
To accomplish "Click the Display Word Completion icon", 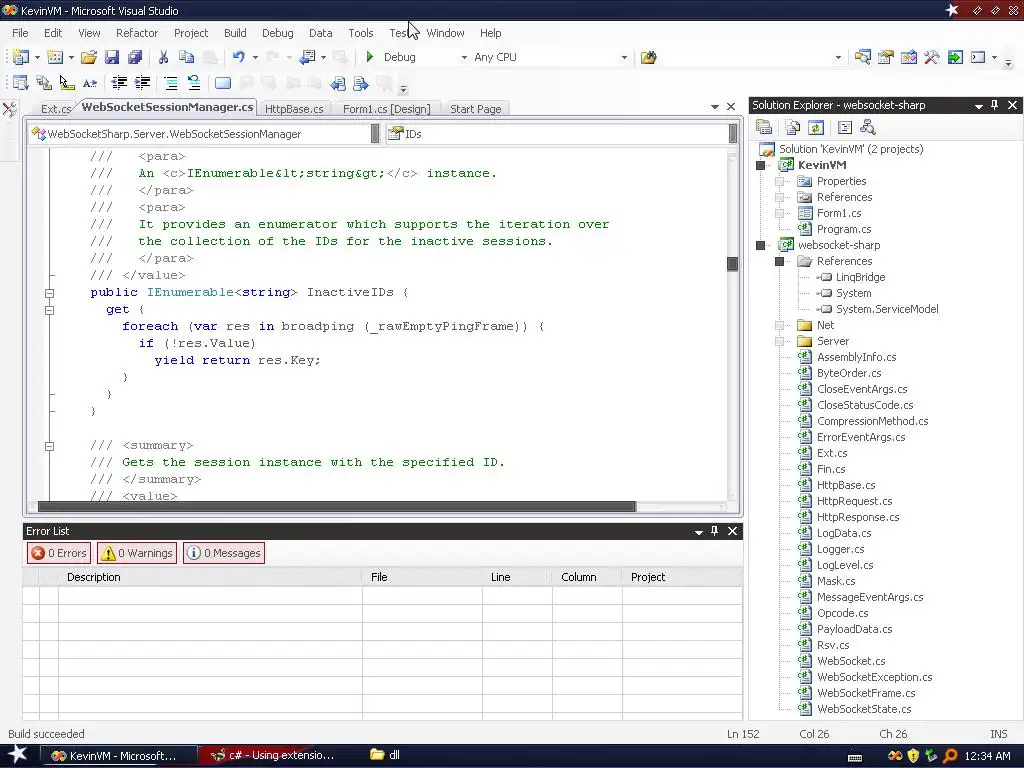I will pyautogui.click(x=90, y=83).
